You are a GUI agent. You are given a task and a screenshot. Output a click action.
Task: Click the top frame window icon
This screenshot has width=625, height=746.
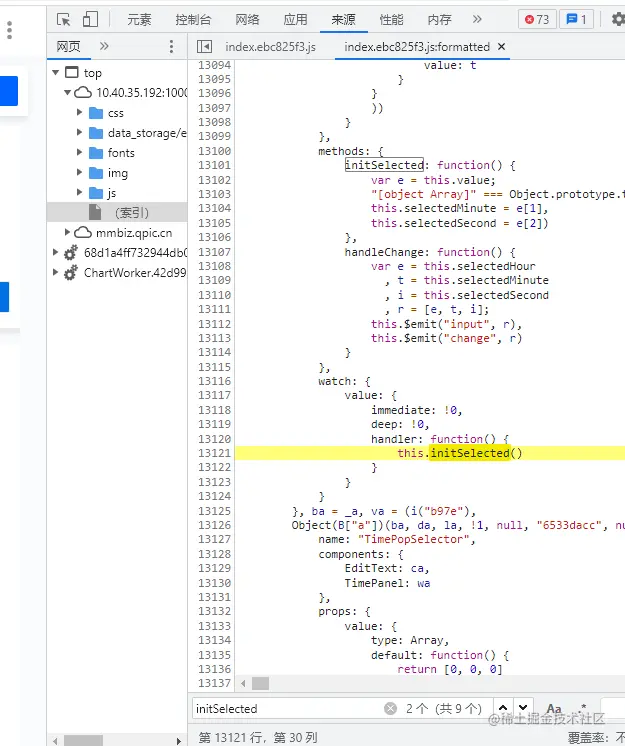pos(72,72)
